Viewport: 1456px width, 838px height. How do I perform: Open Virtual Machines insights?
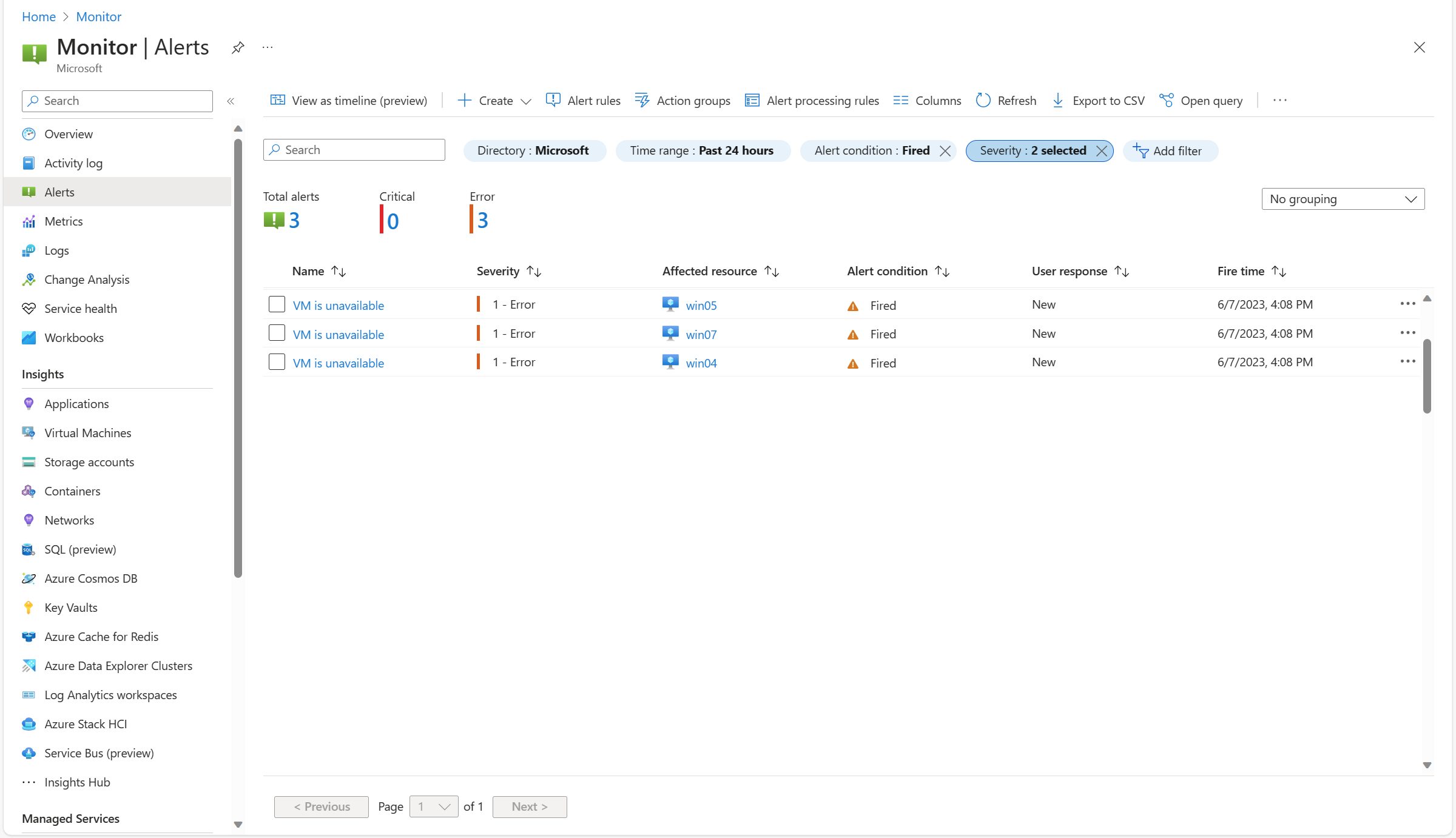pos(87,432)
